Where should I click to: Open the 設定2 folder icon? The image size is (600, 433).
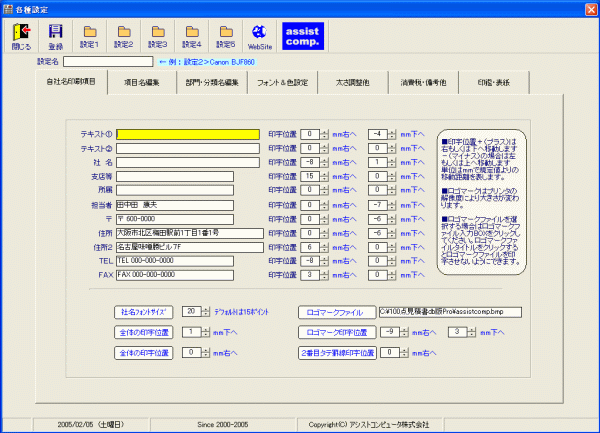(124, 36)
